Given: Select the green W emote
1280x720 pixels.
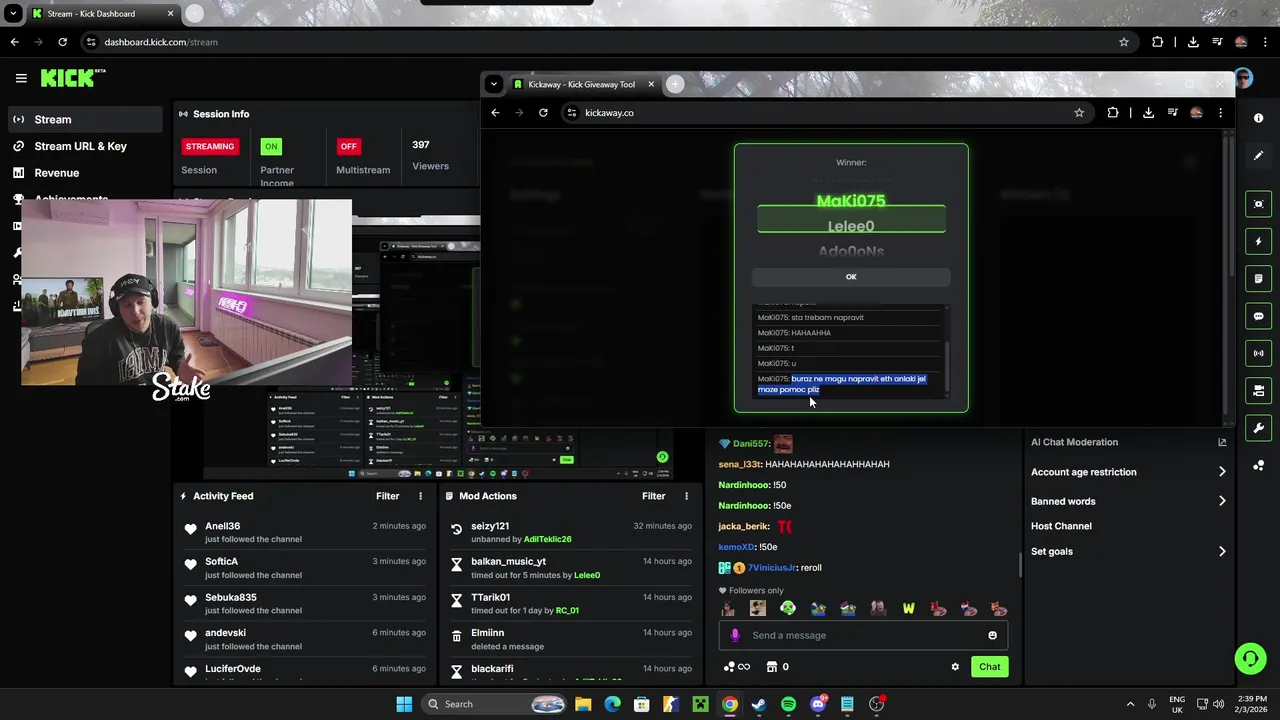Looking at the screenshot, I should 908,608.
